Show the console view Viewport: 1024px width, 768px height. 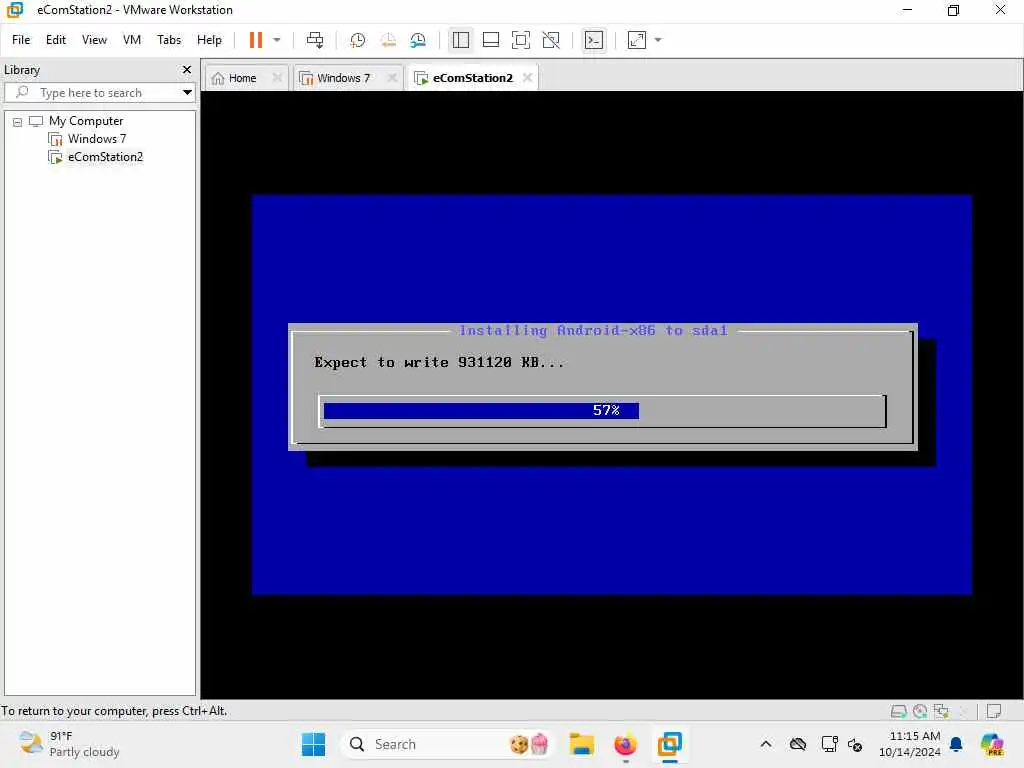594,40
